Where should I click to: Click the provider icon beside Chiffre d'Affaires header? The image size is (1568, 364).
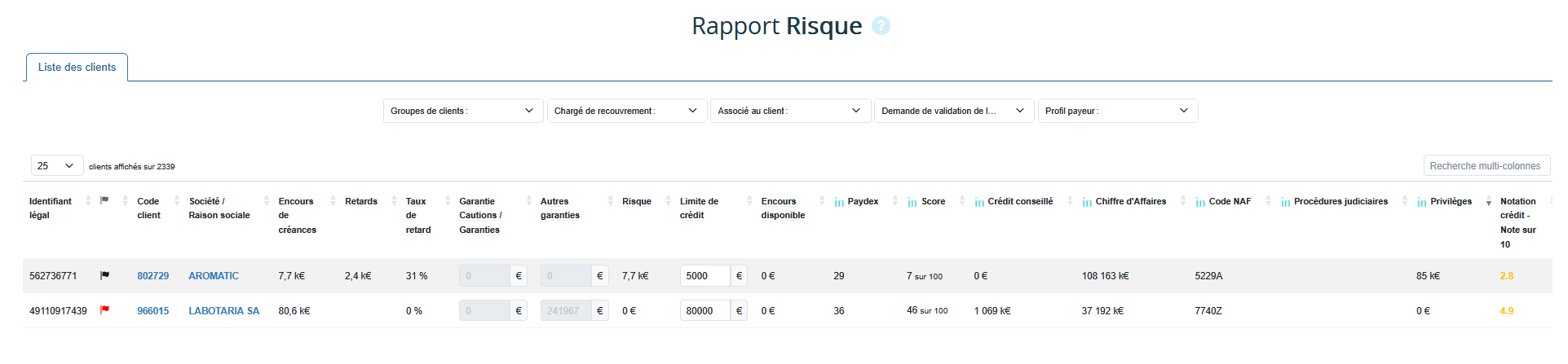(x=1087, y=202)
